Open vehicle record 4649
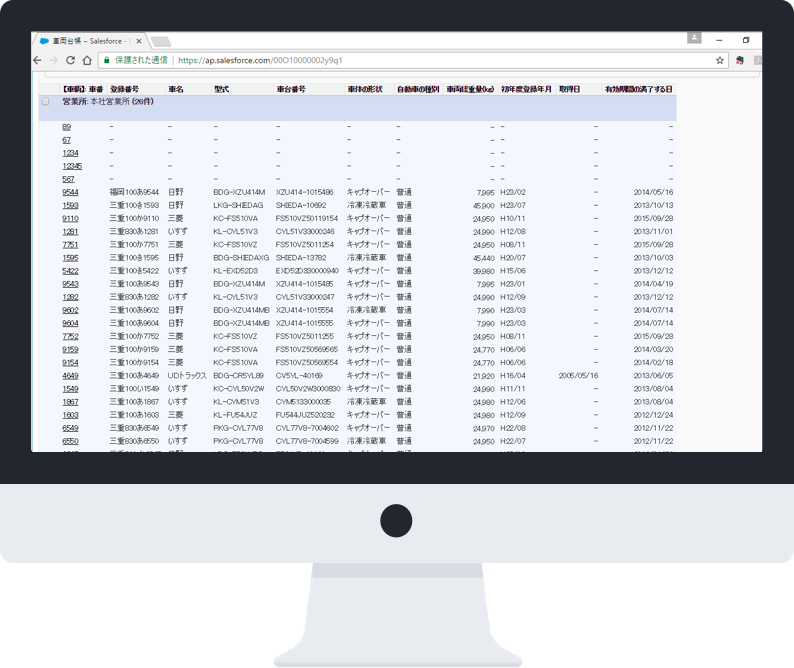The height and width of the screenshot is (668, 794). (70, 376)
